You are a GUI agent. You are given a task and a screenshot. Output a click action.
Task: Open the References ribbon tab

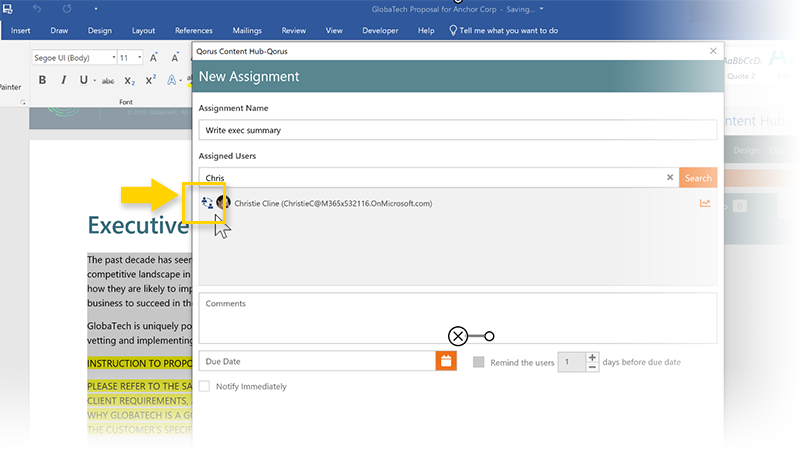tap(194, 31)
